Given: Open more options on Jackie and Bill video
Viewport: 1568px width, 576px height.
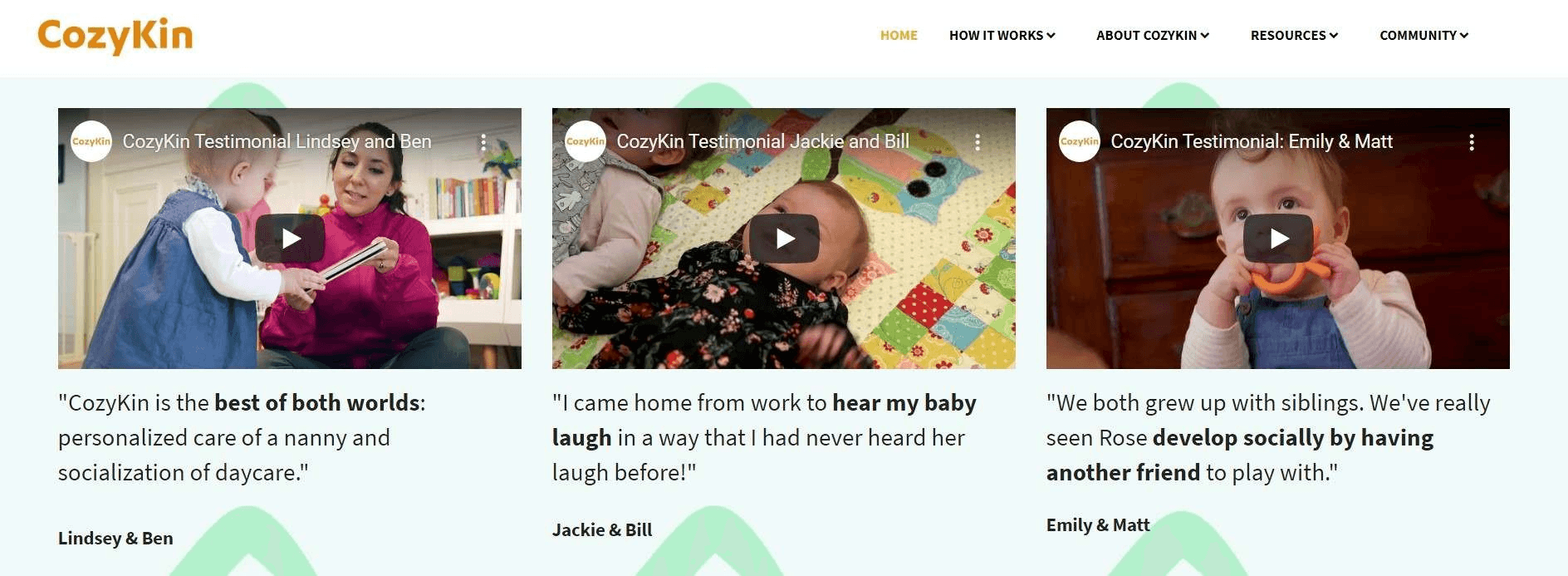Looking at the screenshot, I should click(x=978, y=142).
